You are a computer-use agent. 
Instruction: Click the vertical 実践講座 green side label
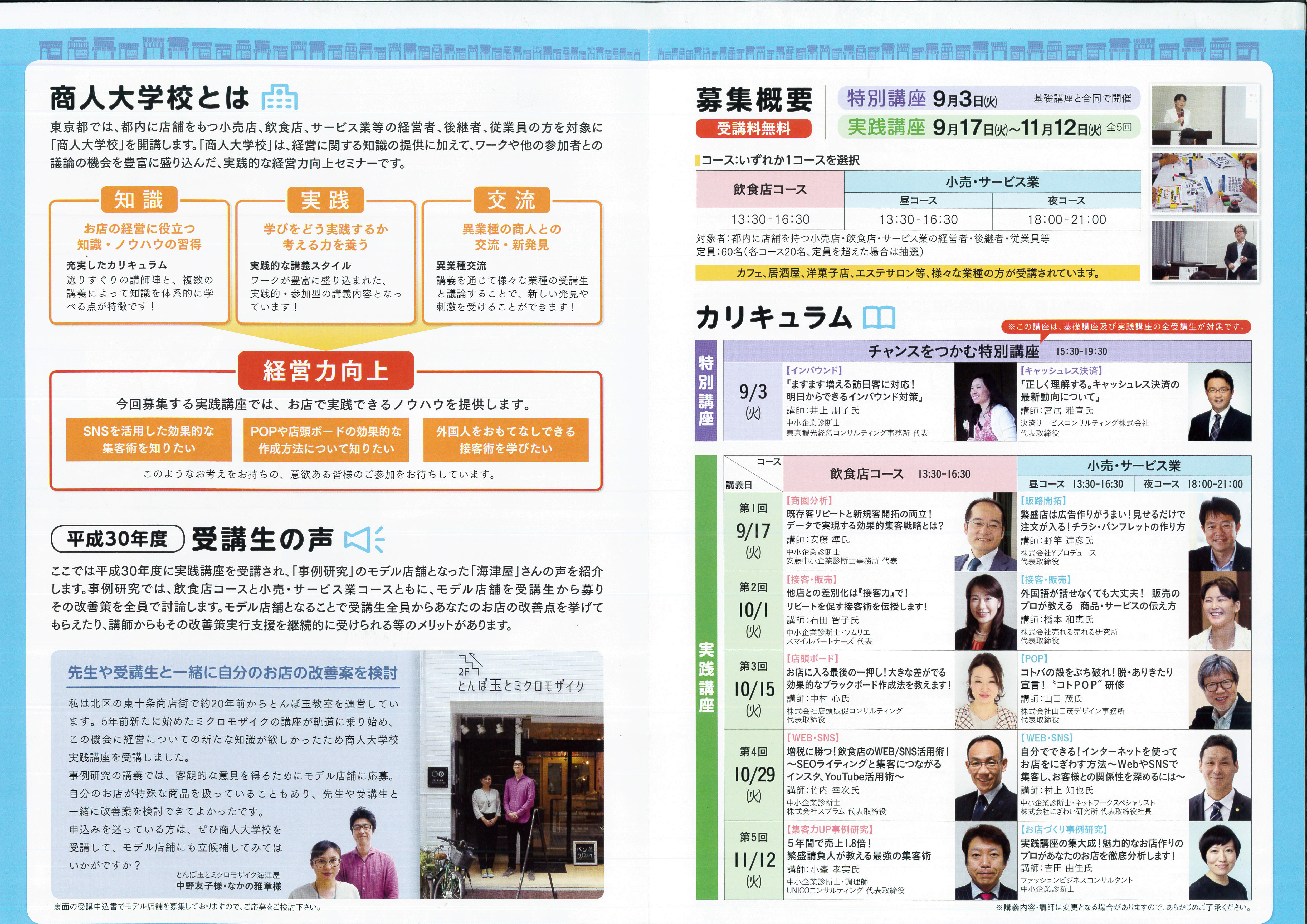pos(706,677)
